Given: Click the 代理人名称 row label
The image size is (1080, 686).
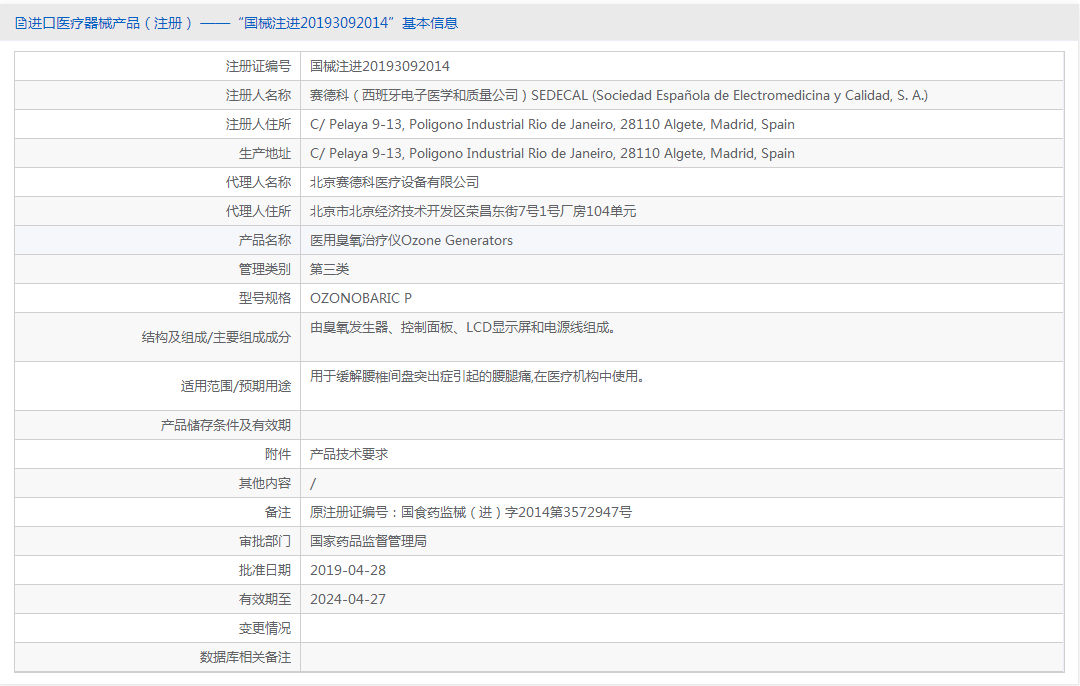Looking at the screenshot, I should [258, 182].
